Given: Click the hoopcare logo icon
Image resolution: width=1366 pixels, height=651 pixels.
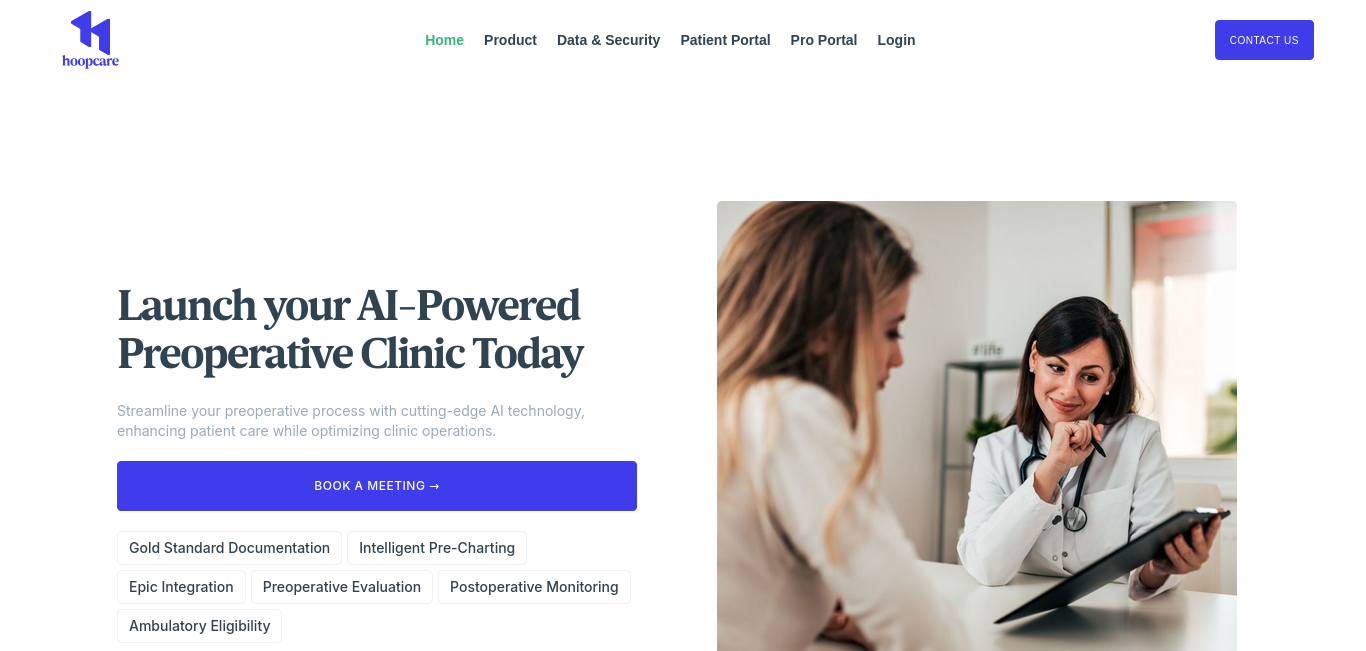Looking at the screenshot, I should pyautogui.click(x=90, y=32).
